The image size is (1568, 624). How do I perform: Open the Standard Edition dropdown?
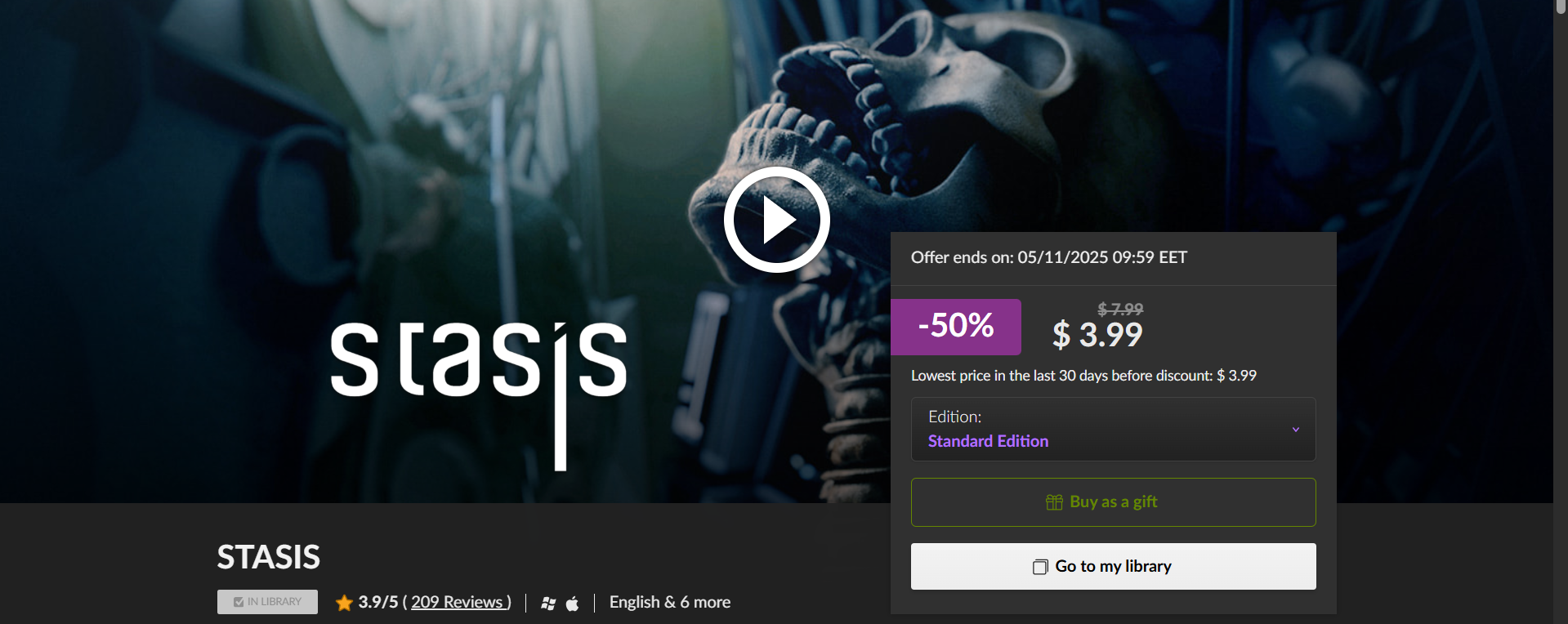click(x=1114, y=429)
